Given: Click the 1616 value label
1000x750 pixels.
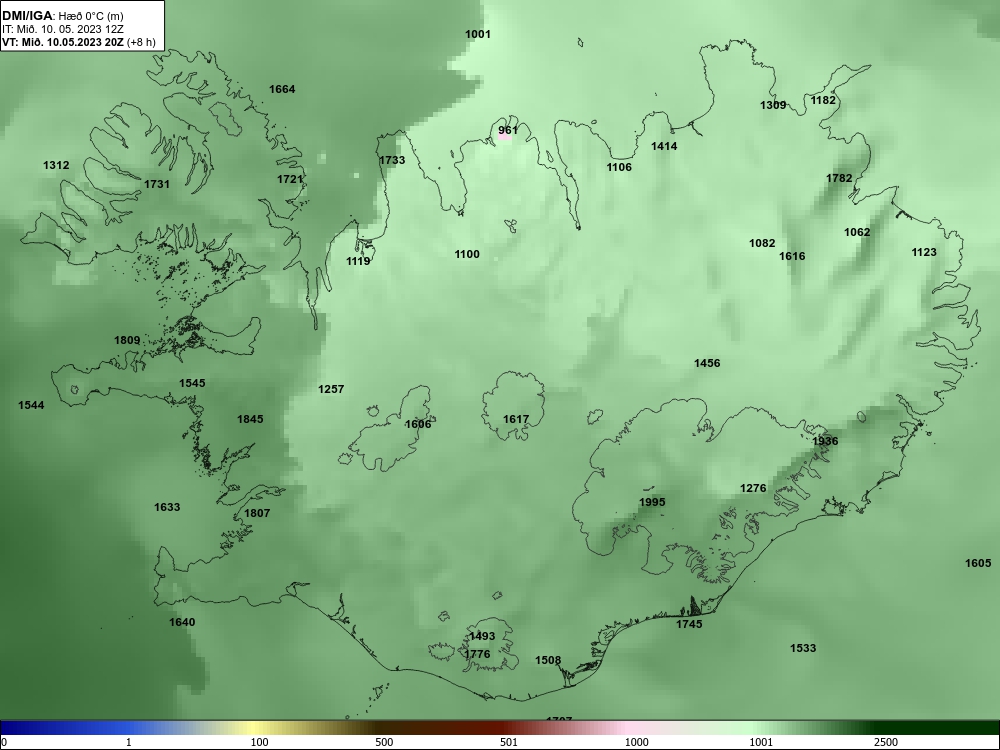Looking at the screenshot, I should point(792,256).
